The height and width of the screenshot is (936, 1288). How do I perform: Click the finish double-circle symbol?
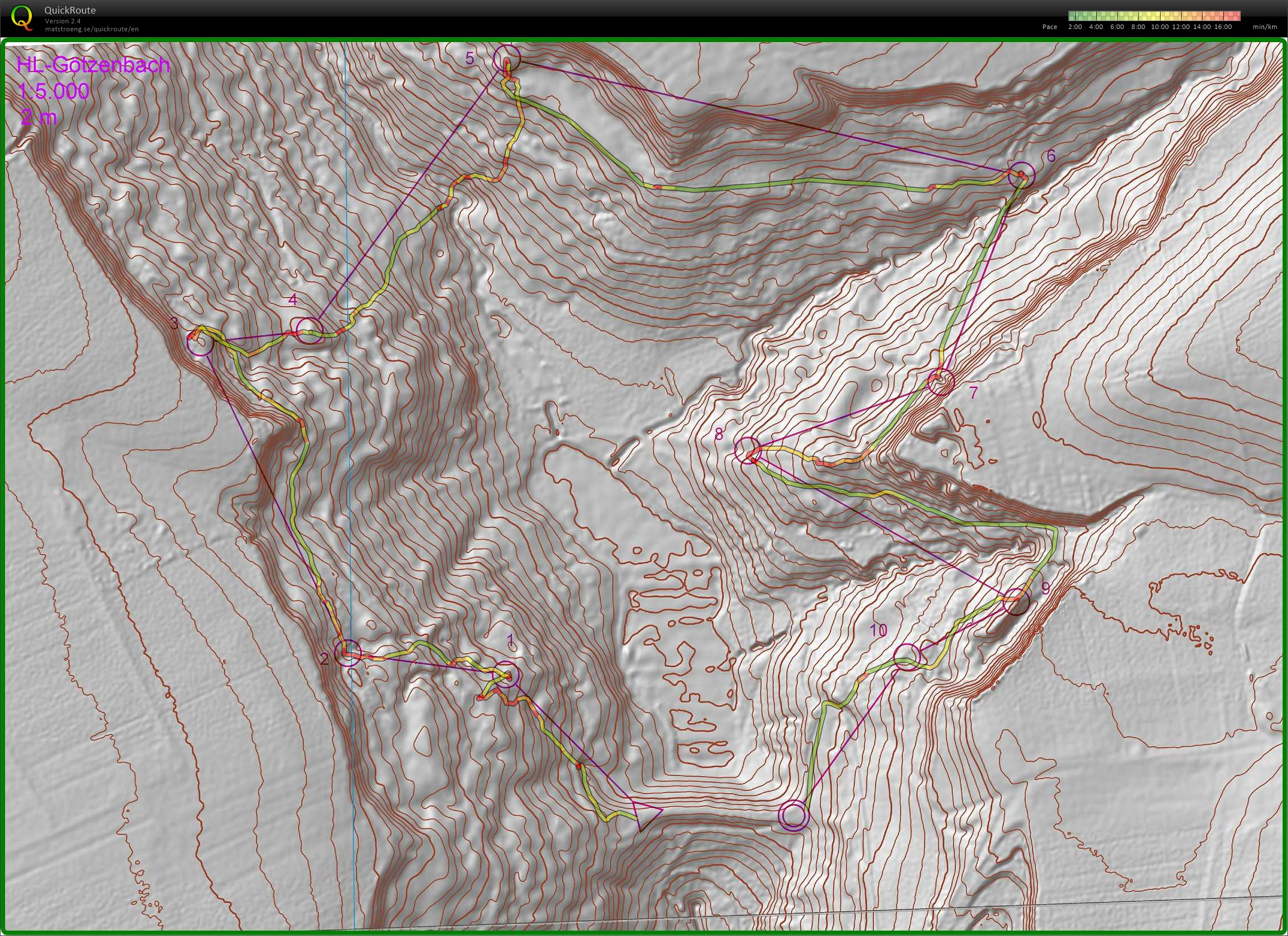794,816
